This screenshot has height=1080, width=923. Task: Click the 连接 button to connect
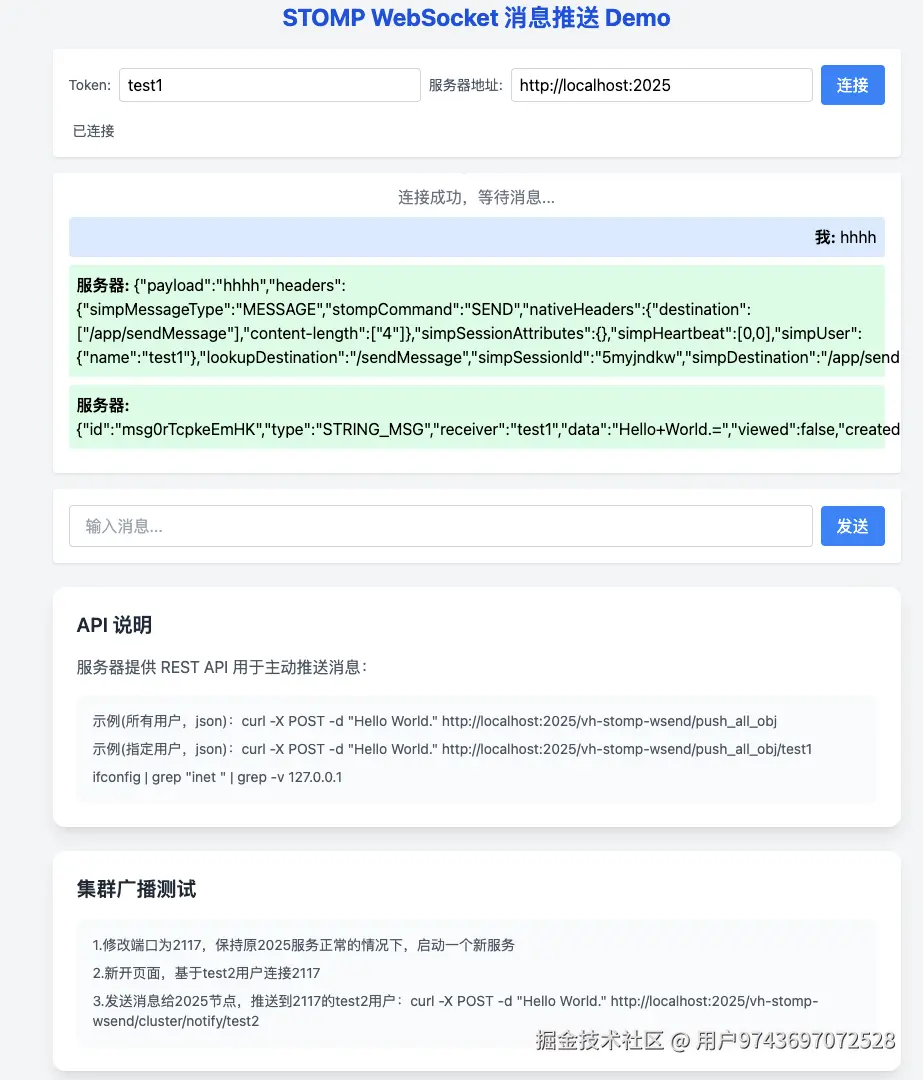[x=852, y=85]
